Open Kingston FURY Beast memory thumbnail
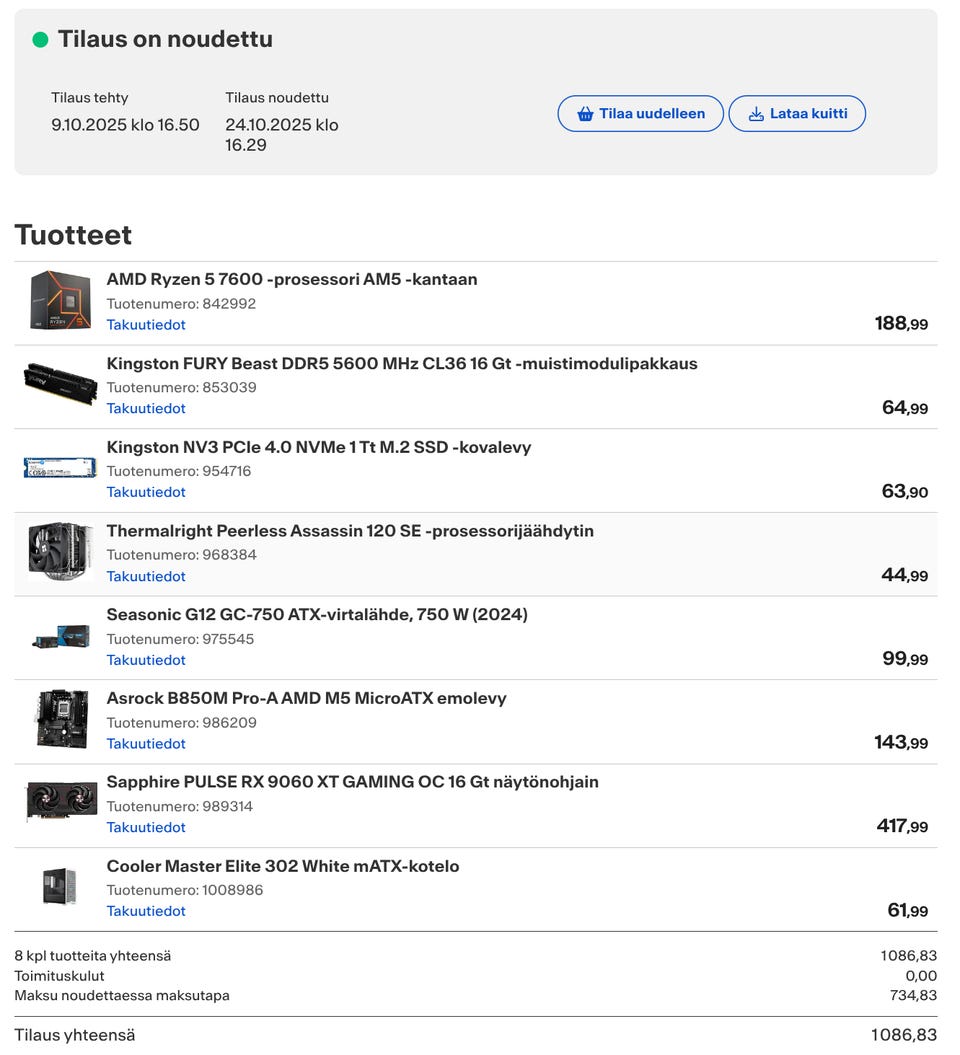Viewport: 960px width, 1055px height. point(60,384)
